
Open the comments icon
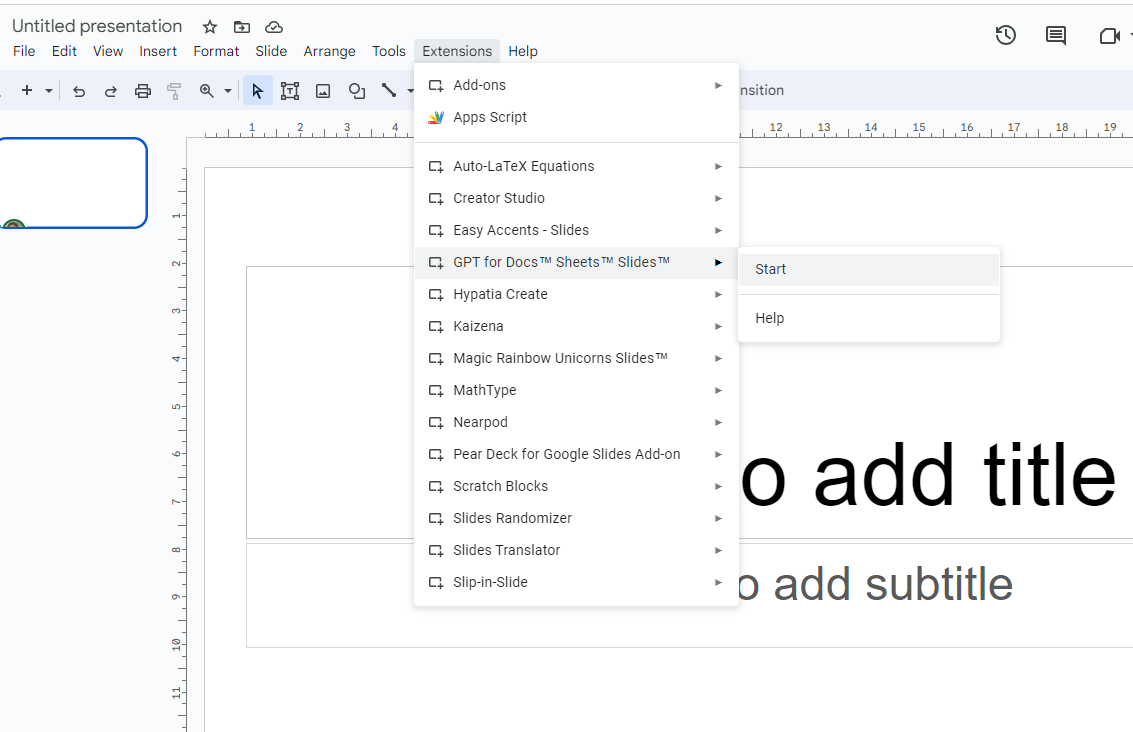tap(1056, 35)
